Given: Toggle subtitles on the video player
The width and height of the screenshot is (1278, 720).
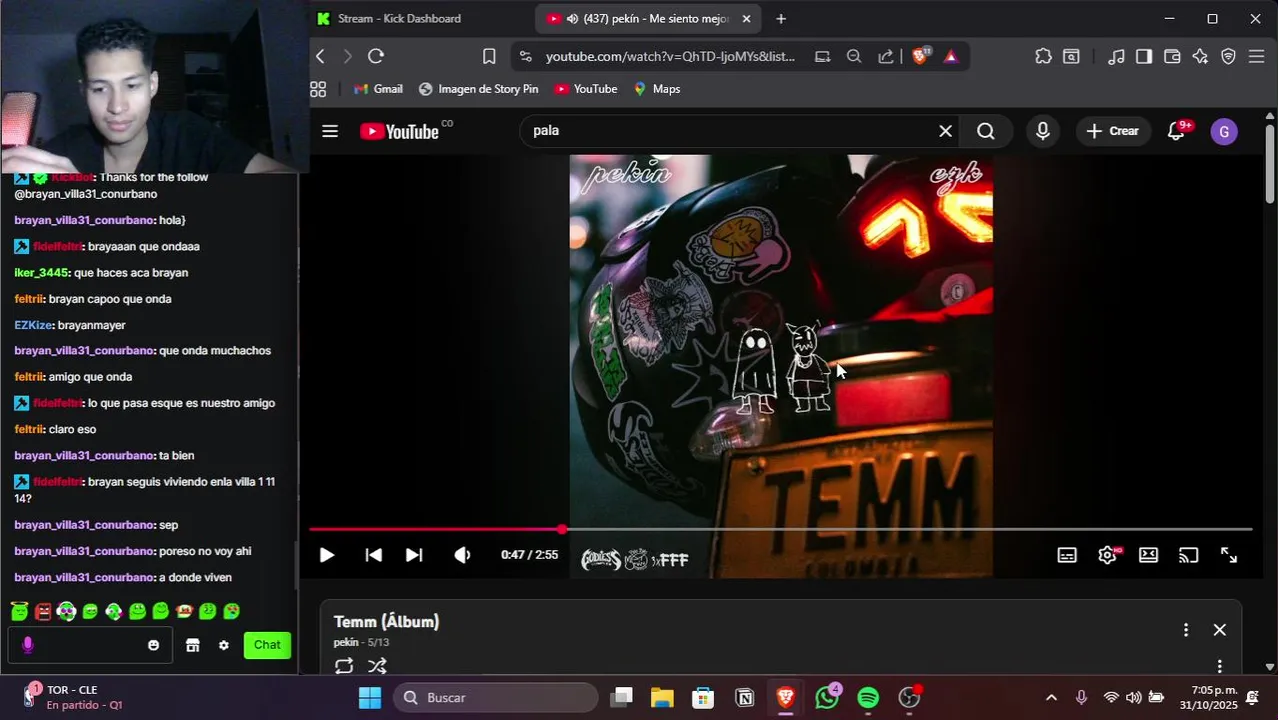Looking at the screenshot, I should 1067,555.
